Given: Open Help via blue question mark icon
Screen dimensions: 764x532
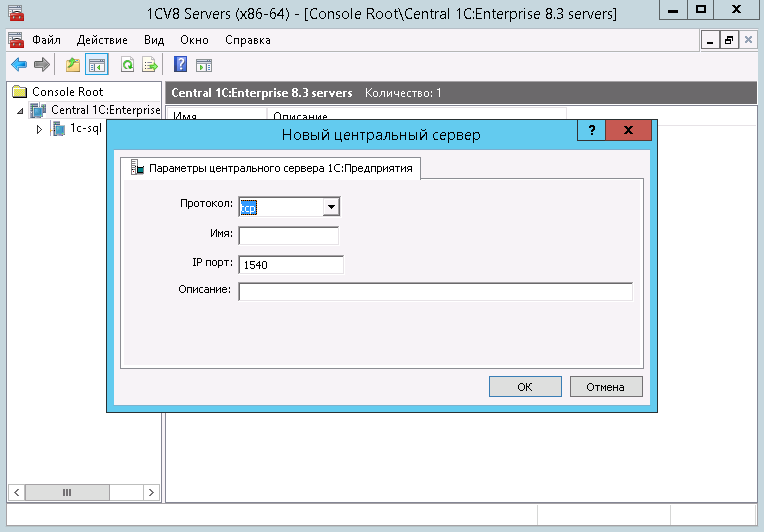Looking at the screenshot, I should [181, 65].
